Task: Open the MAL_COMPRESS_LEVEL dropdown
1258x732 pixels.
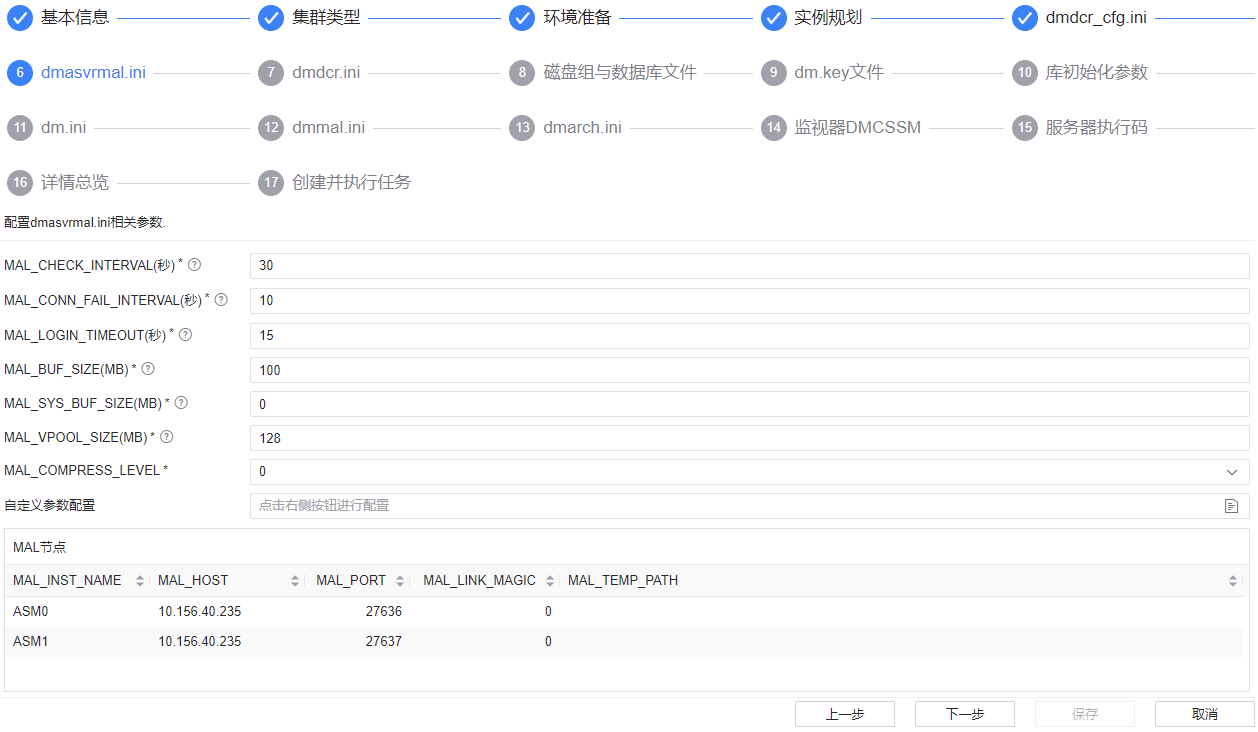Action: pos(749,471)
